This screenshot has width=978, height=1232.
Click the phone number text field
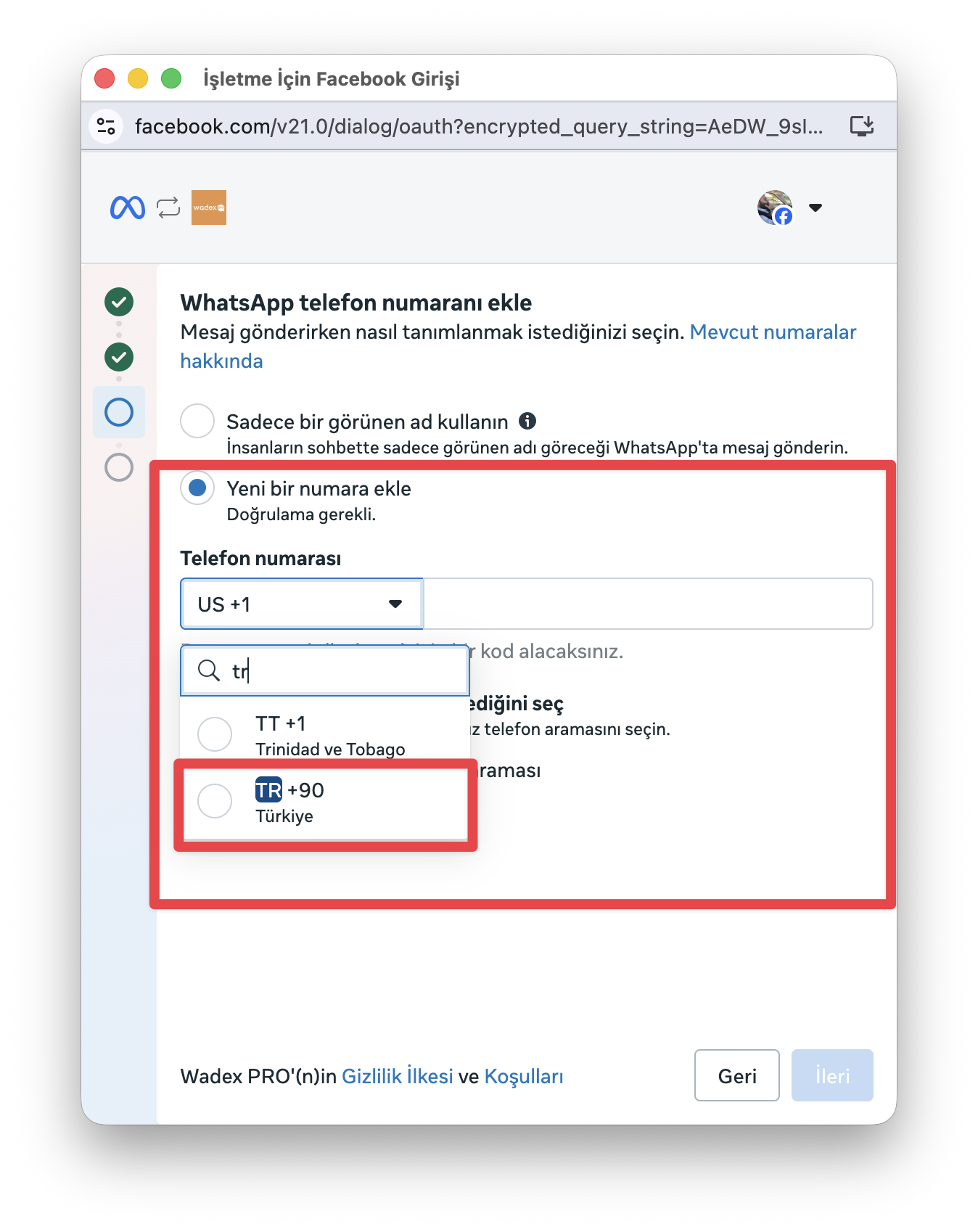pos(647,604)
